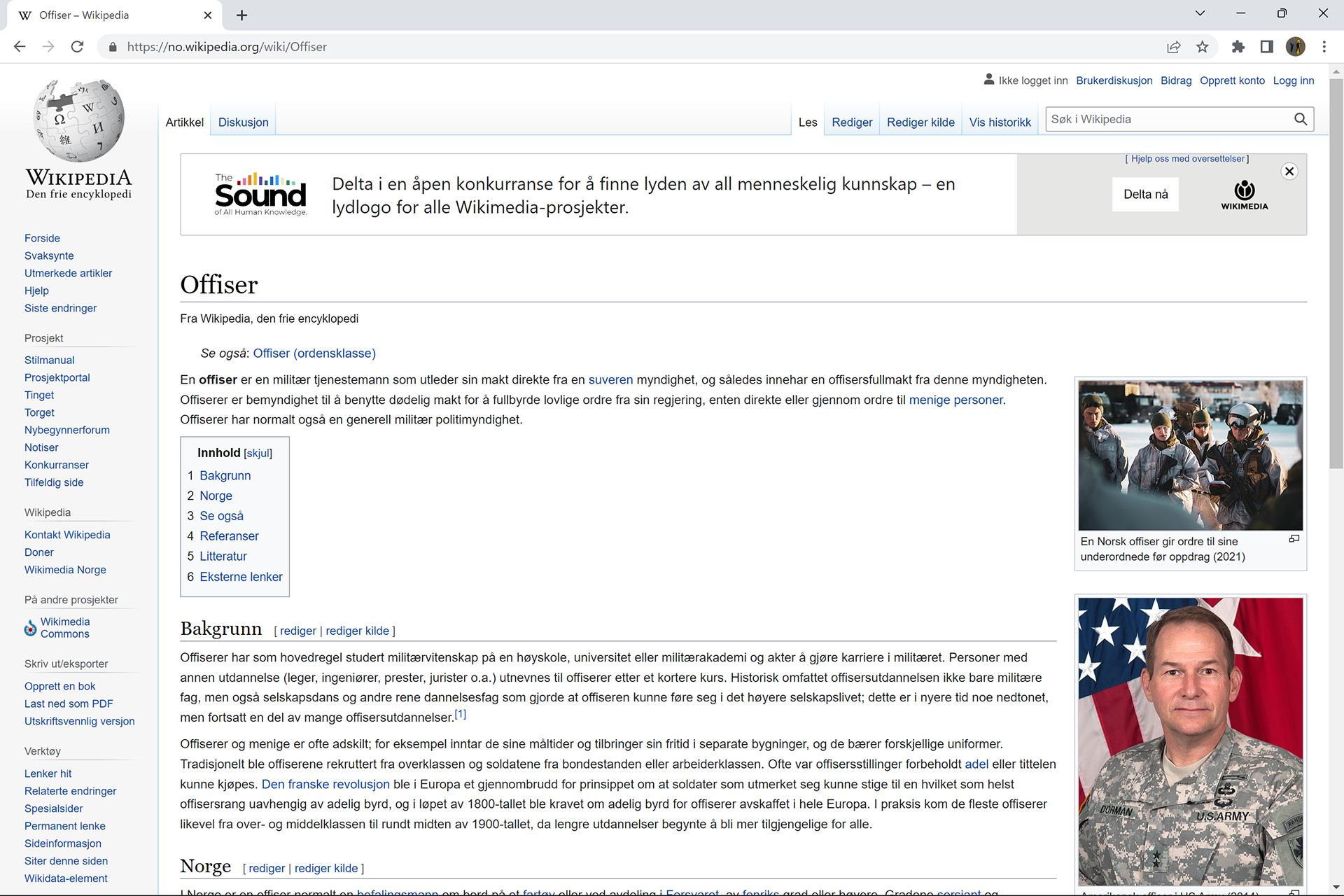1344x896 pixels.
Task: Click the Logg inn link
Action: tap(1294, 80)
